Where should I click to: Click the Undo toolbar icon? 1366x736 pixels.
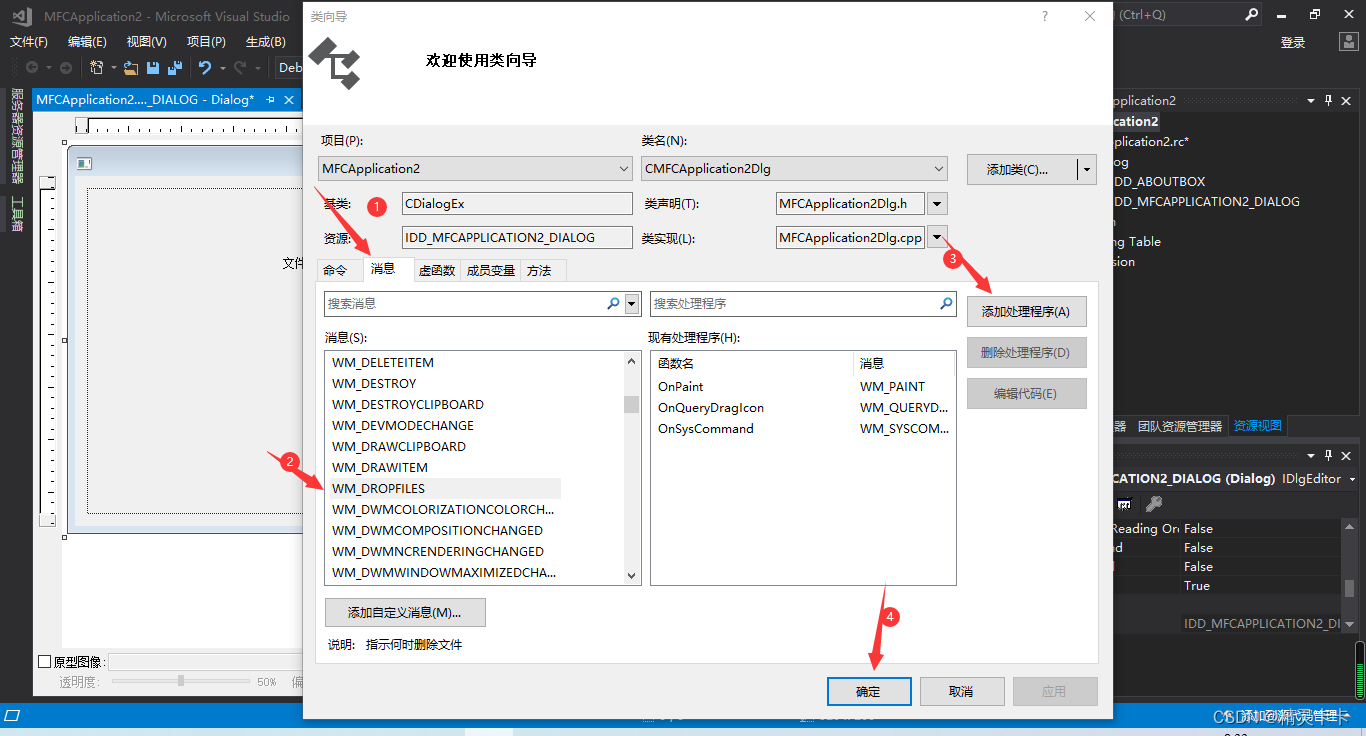[204, 67]
